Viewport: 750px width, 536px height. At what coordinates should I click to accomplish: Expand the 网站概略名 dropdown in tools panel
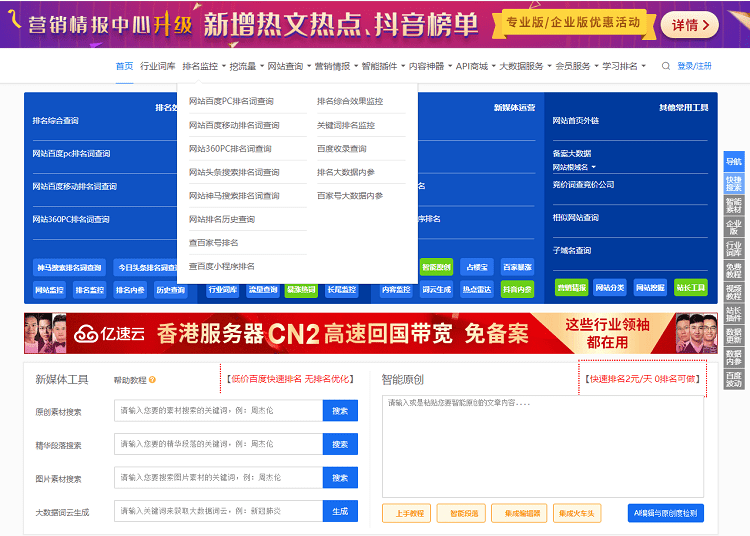[575, 167]
